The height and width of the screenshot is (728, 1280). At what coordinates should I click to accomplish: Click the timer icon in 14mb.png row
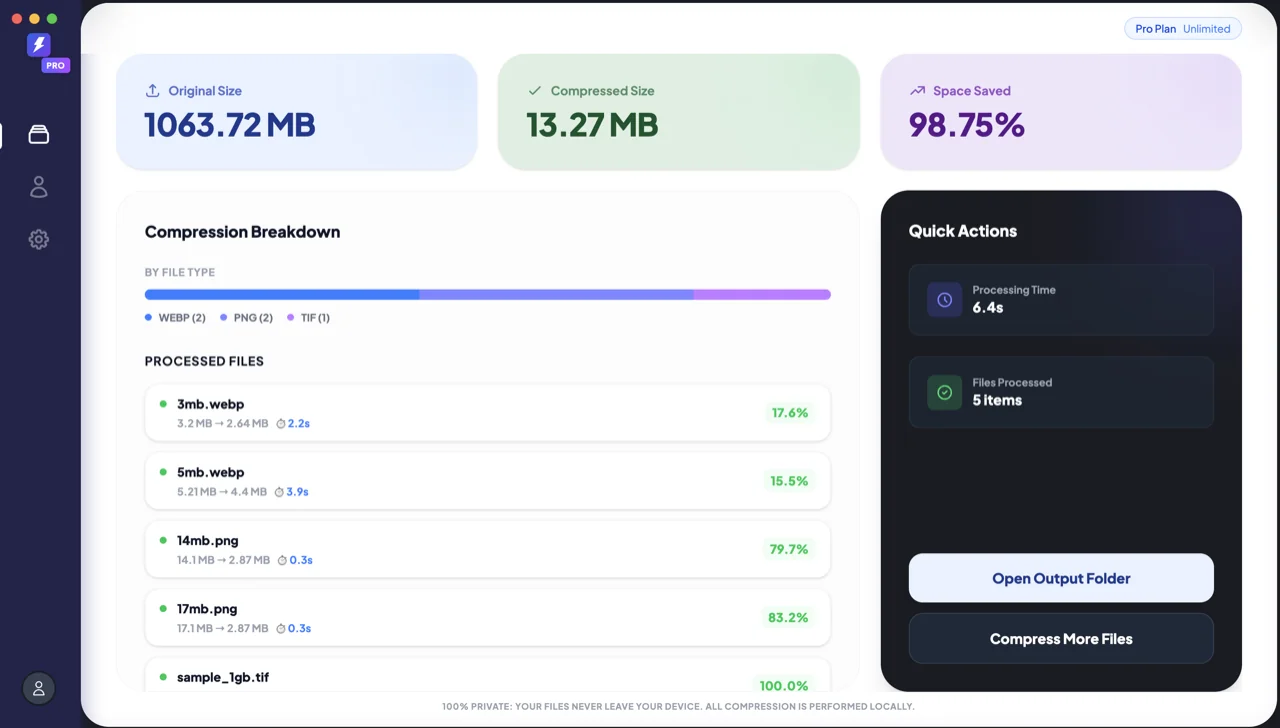(283, 560)
